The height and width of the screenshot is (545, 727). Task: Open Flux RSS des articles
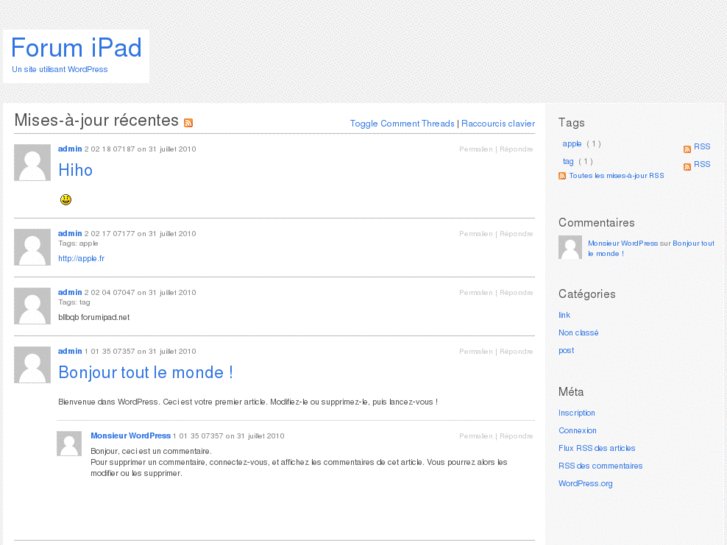(596, 448)
